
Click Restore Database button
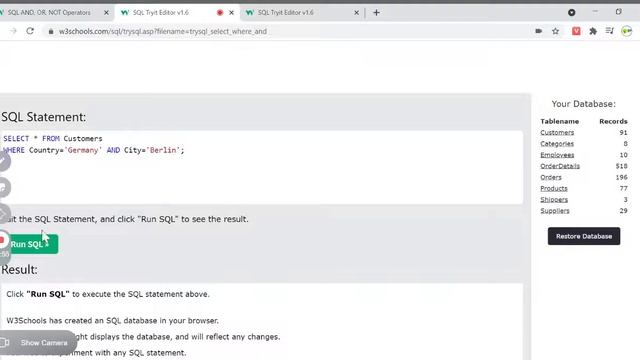coord(584,236)
